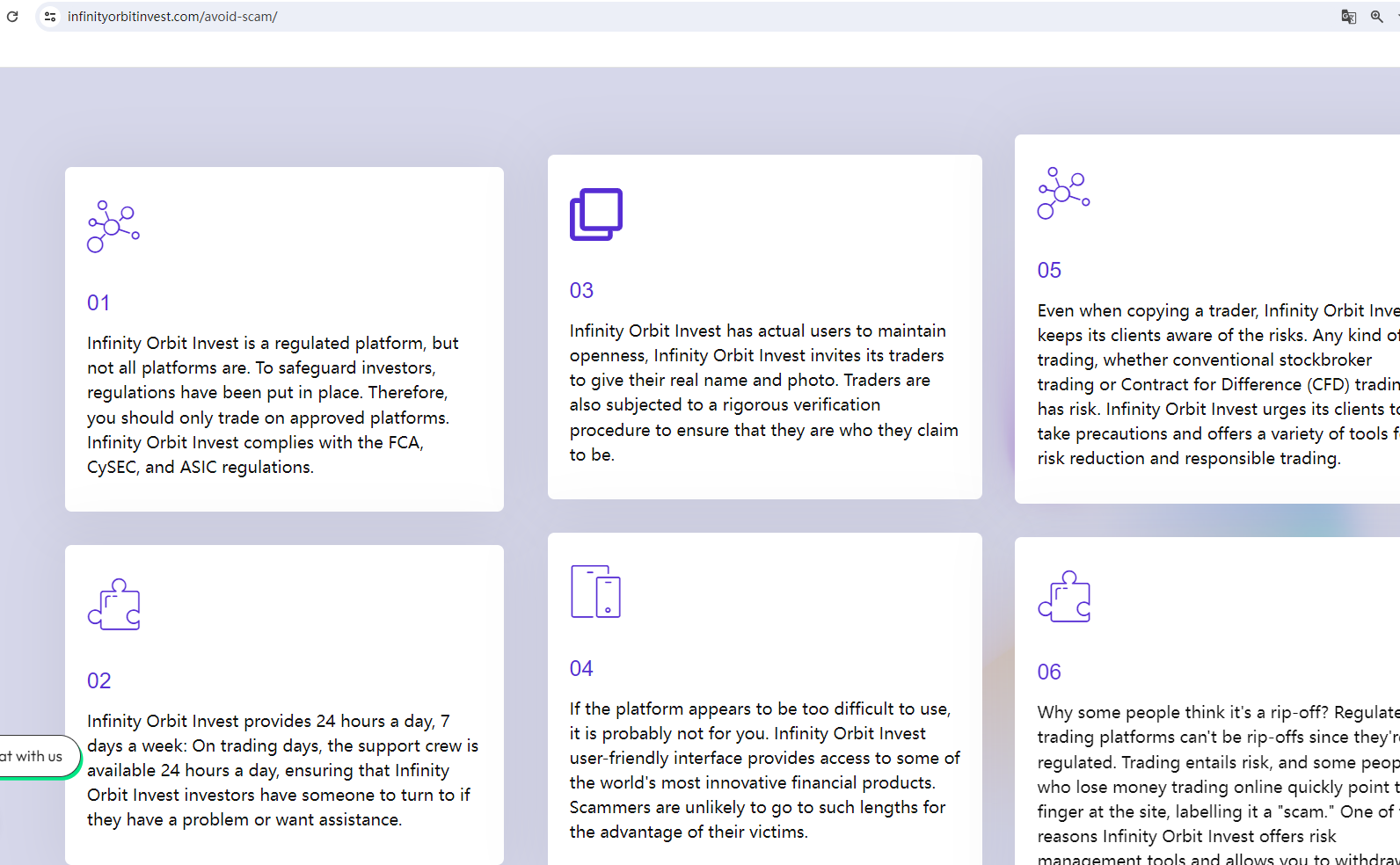Viewport: 1400px width, 865px height.
Task: Click the puzzle piece icon in card 06
Action: pyautogui.click(x=1064, y=596)
